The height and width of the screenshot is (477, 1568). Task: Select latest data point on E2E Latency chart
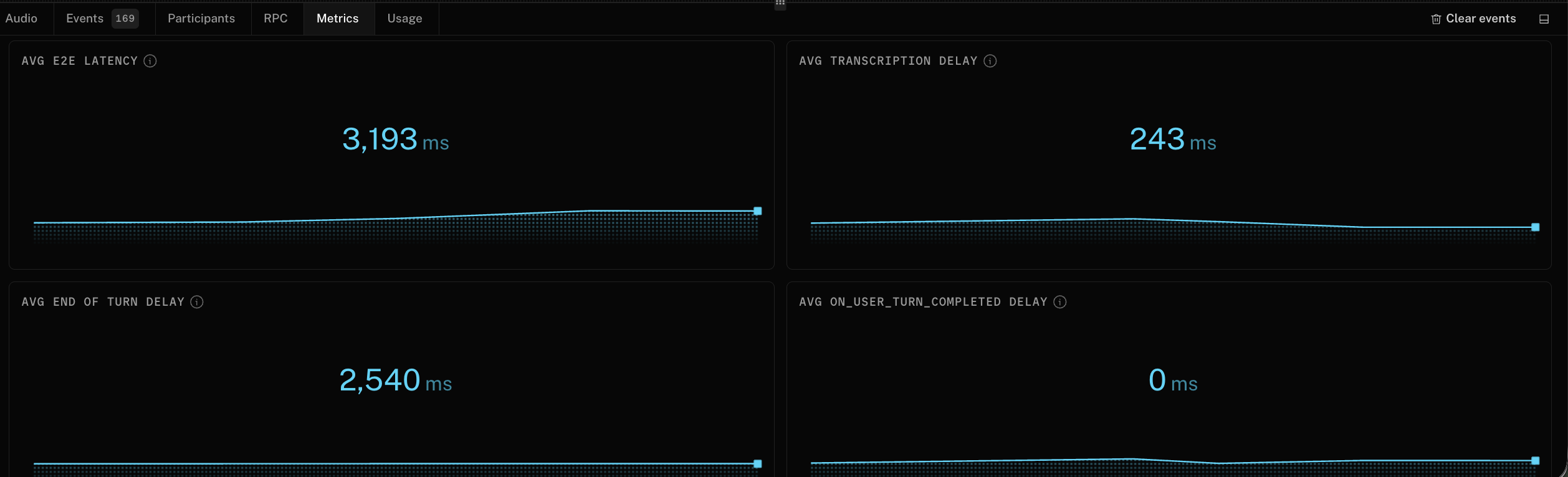[x=758, y=211]
